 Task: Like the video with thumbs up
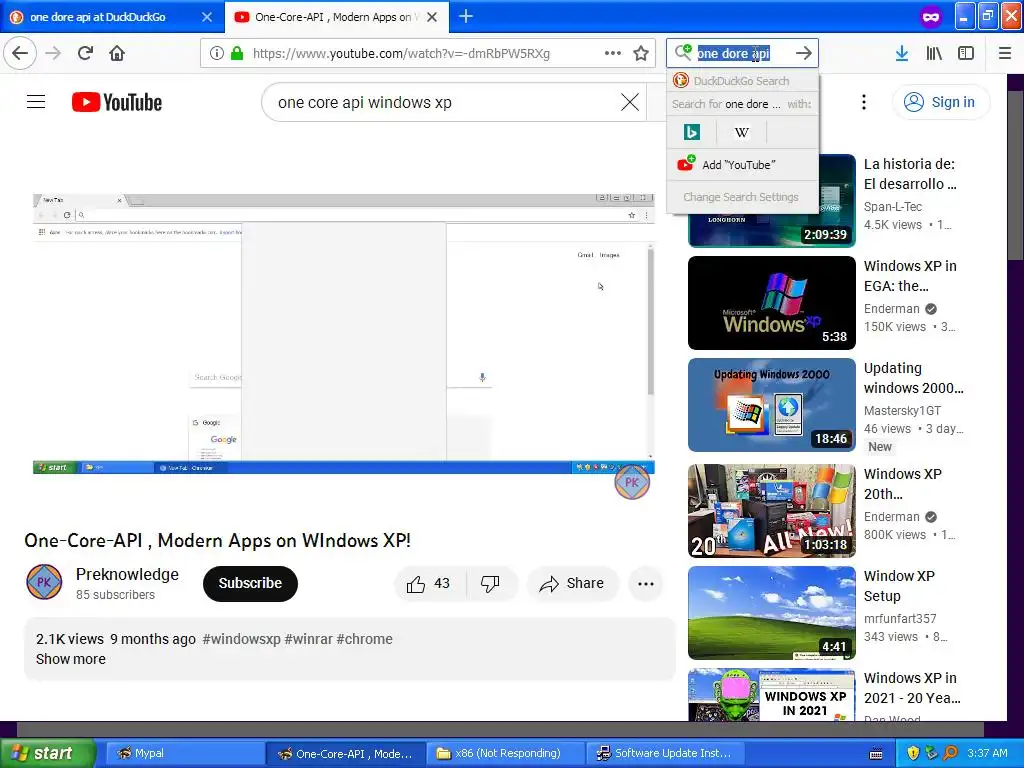click(430, 584)
